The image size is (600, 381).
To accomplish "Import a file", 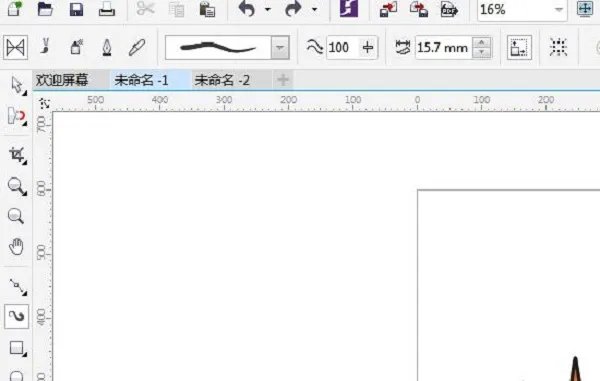I will 388,9.
